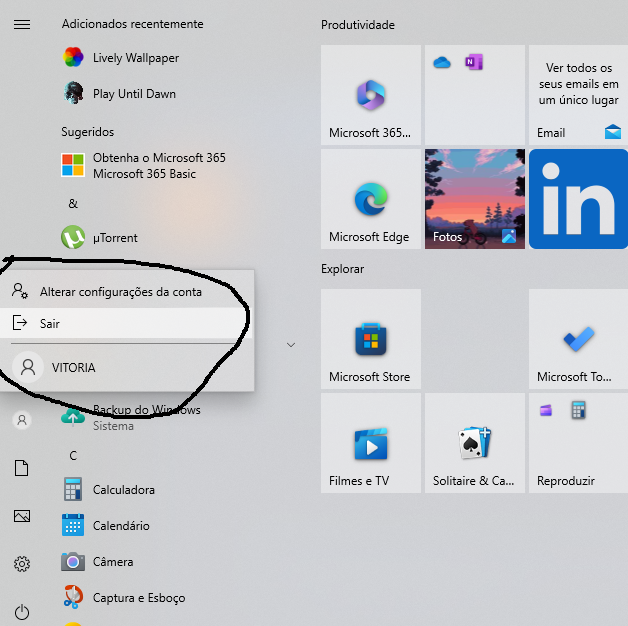Open Filmes e TV tile

(370, 443)
